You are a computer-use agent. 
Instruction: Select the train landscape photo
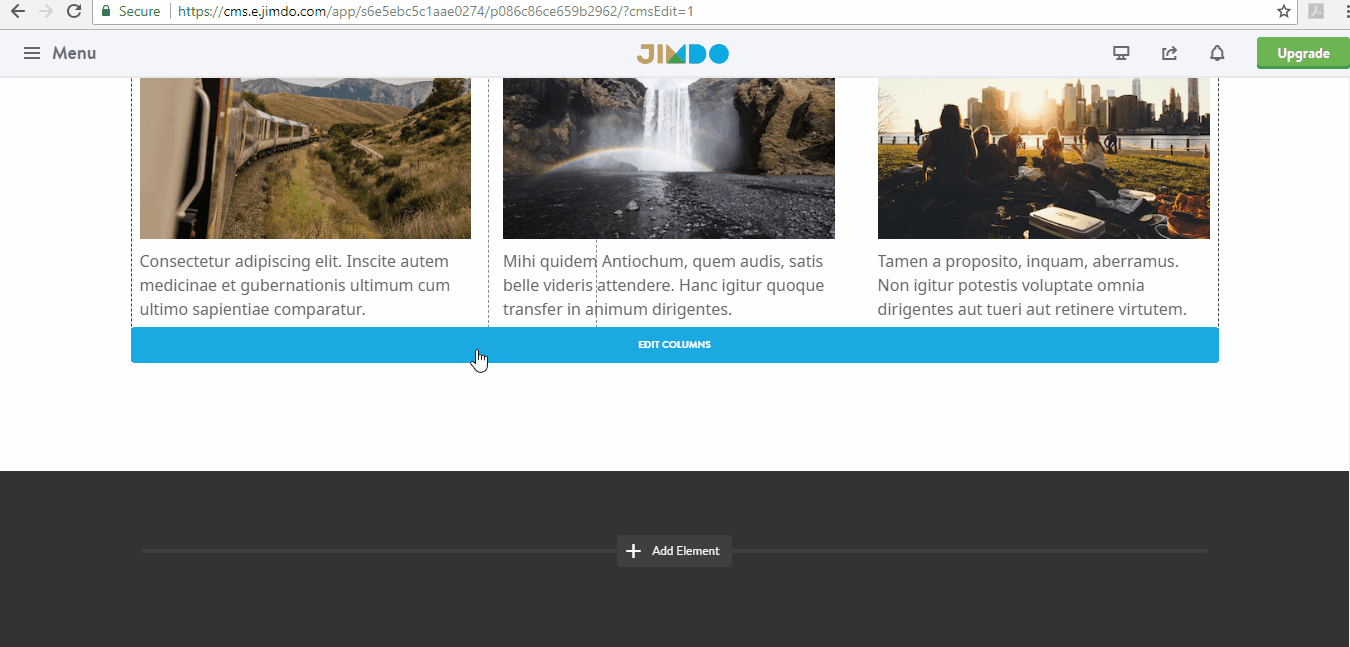coord(305,158)
